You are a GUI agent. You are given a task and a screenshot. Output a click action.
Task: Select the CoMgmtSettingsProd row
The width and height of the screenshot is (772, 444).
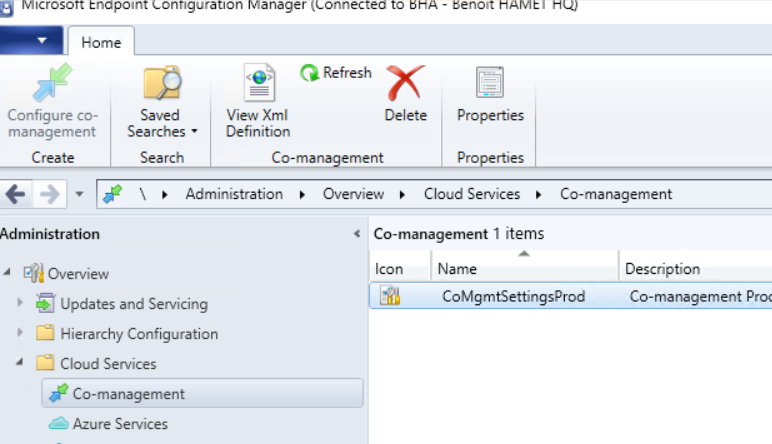(x=513, y=297)
